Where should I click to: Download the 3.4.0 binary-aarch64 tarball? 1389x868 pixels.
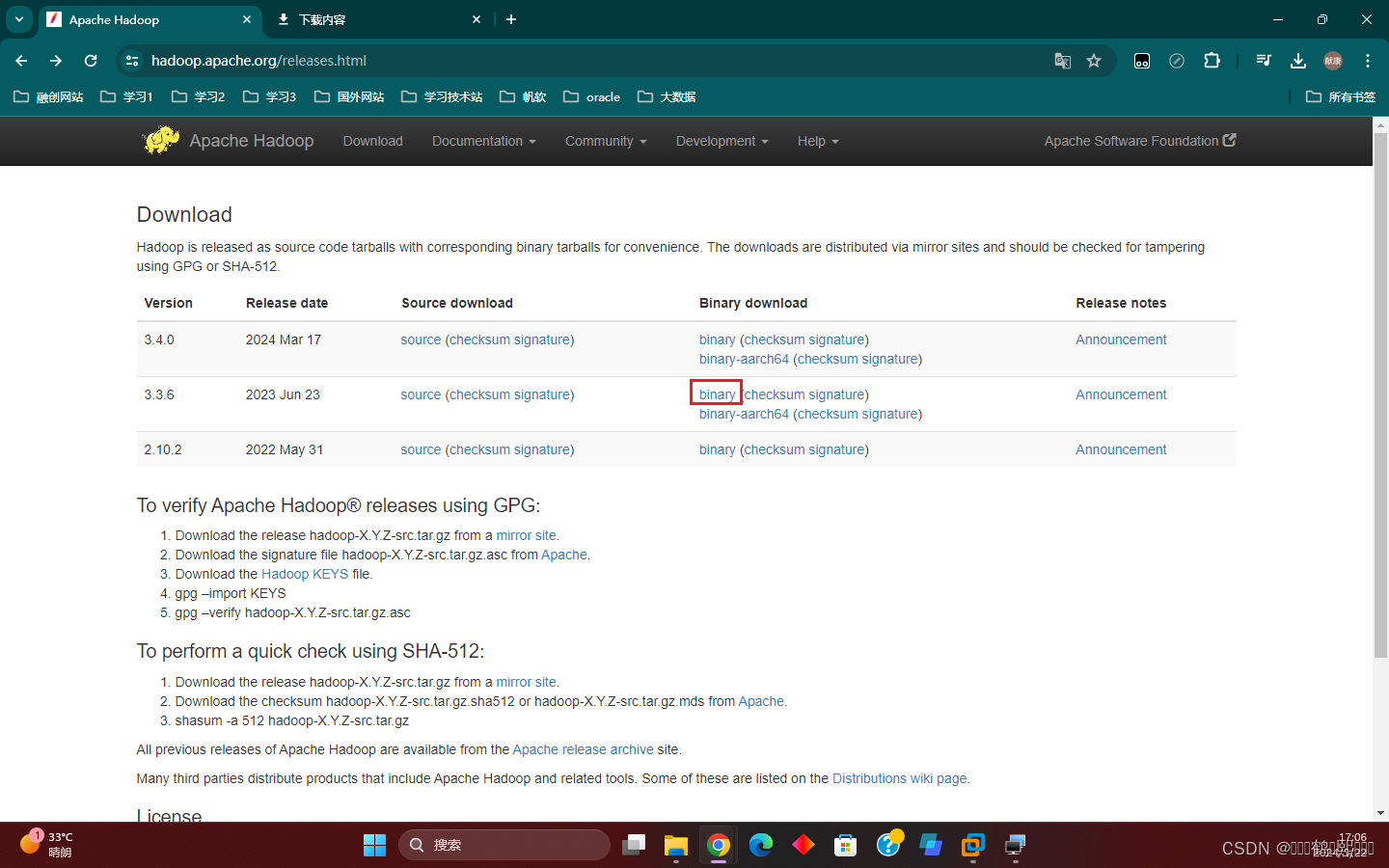744,359
